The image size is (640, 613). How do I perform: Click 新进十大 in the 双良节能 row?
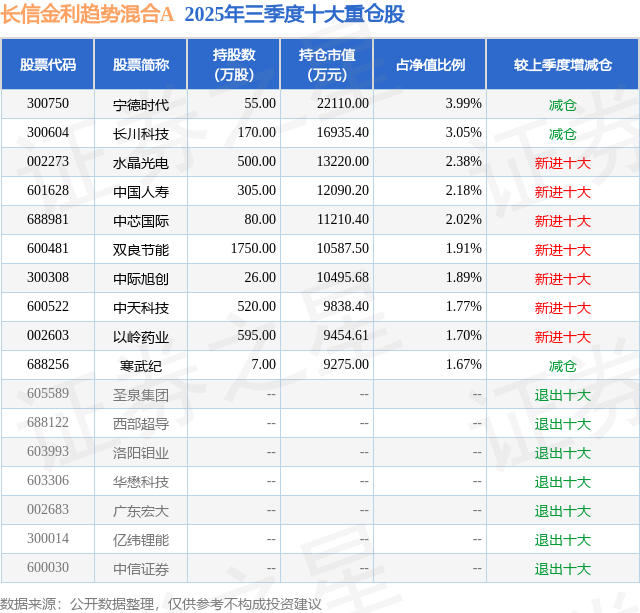click(562, 250)
